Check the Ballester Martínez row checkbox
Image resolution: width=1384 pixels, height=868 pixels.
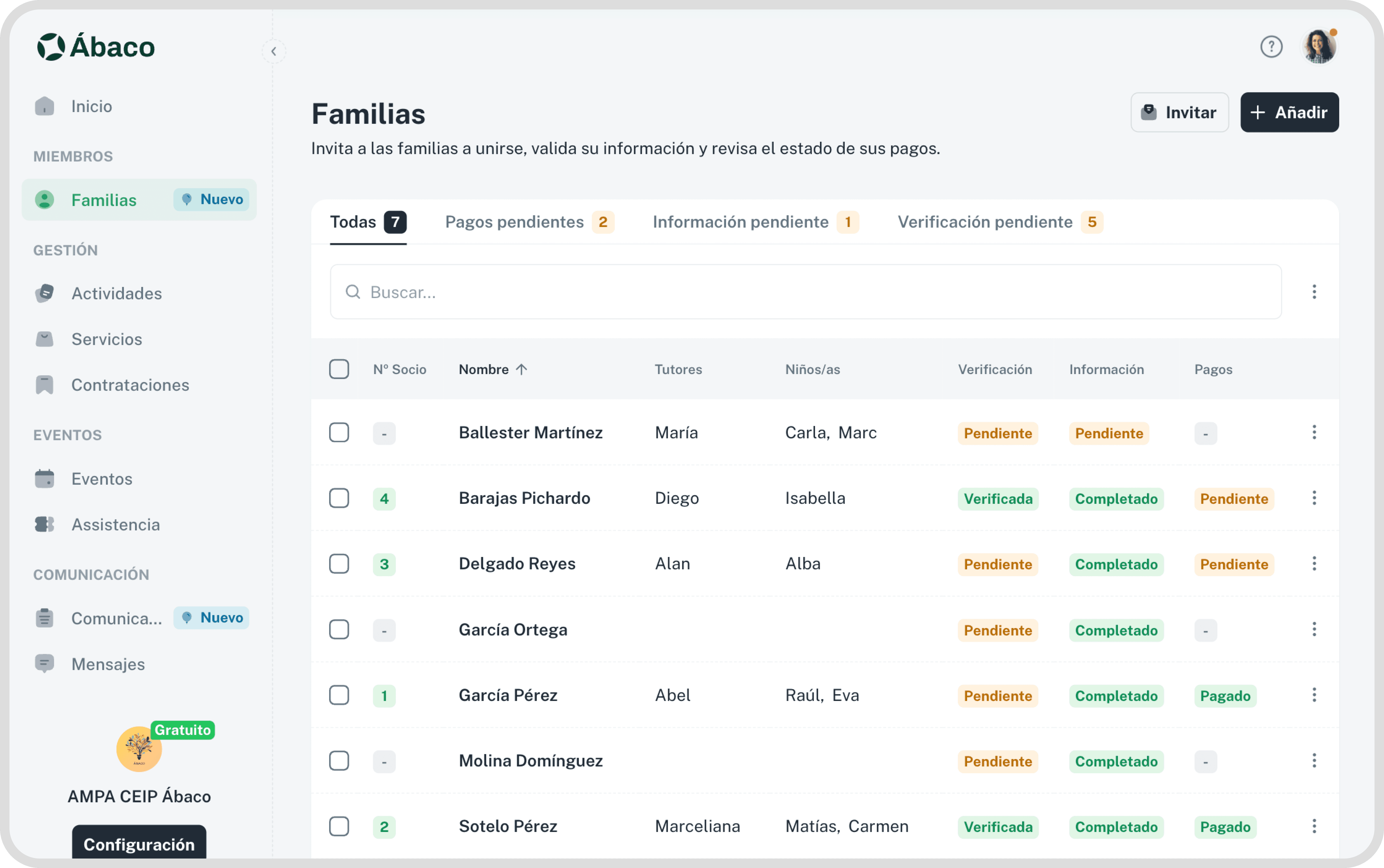339,432
